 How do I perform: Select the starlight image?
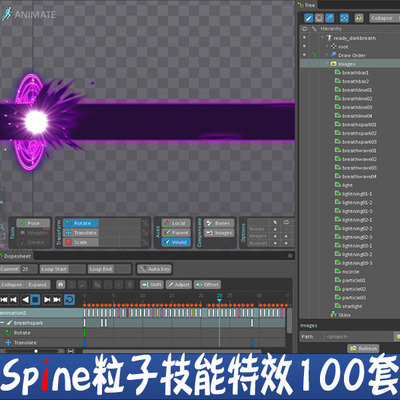point(352,306)
